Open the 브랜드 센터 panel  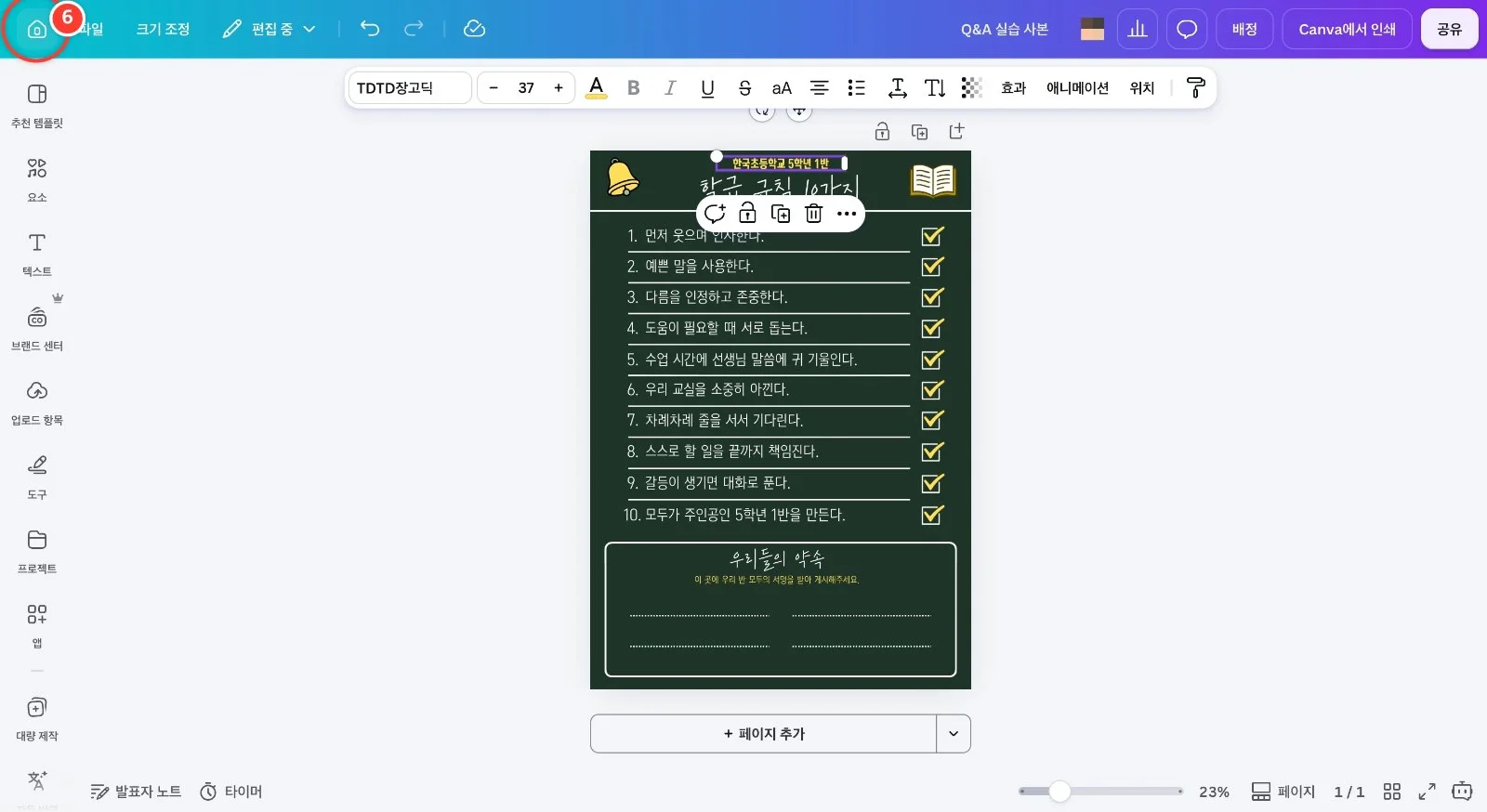click(37, 329)
